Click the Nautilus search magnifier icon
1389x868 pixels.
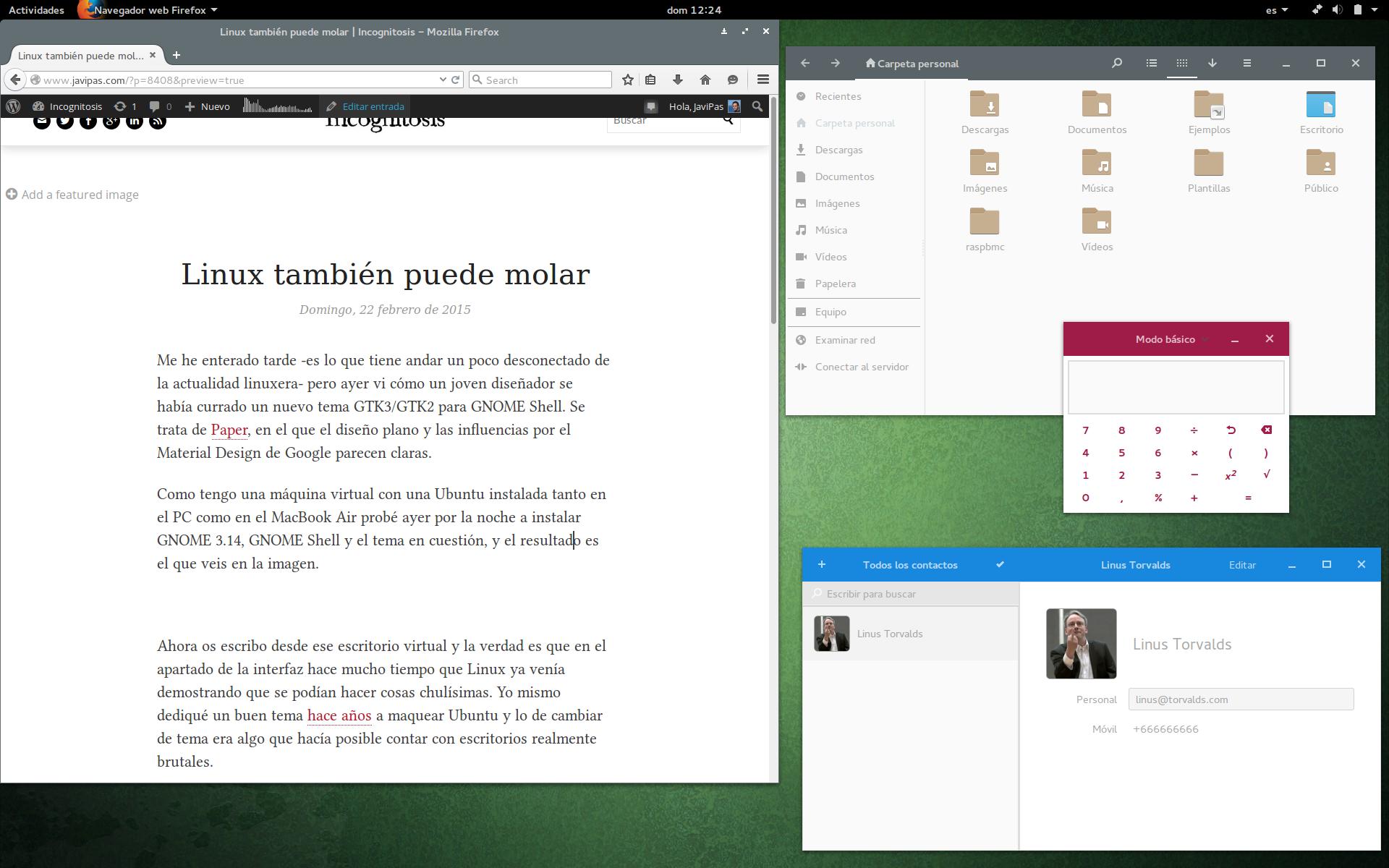tap(1116, 63)
